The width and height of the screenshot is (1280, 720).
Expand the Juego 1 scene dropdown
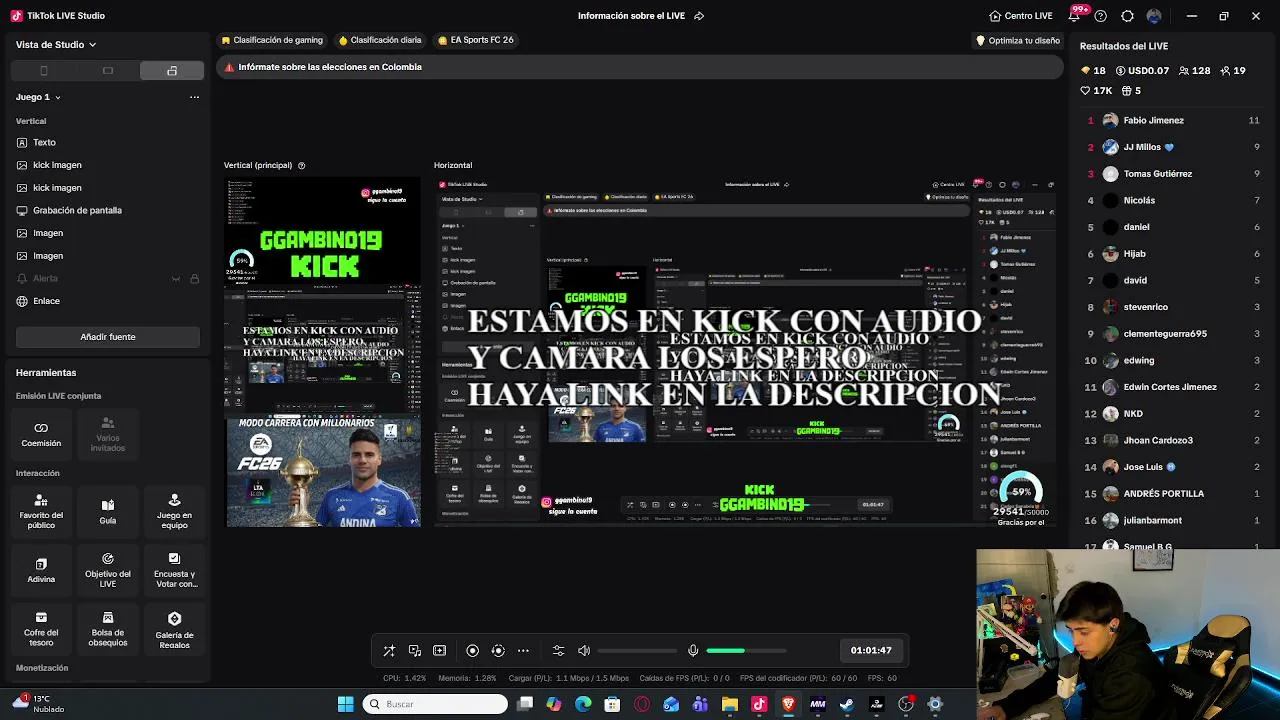38,97
